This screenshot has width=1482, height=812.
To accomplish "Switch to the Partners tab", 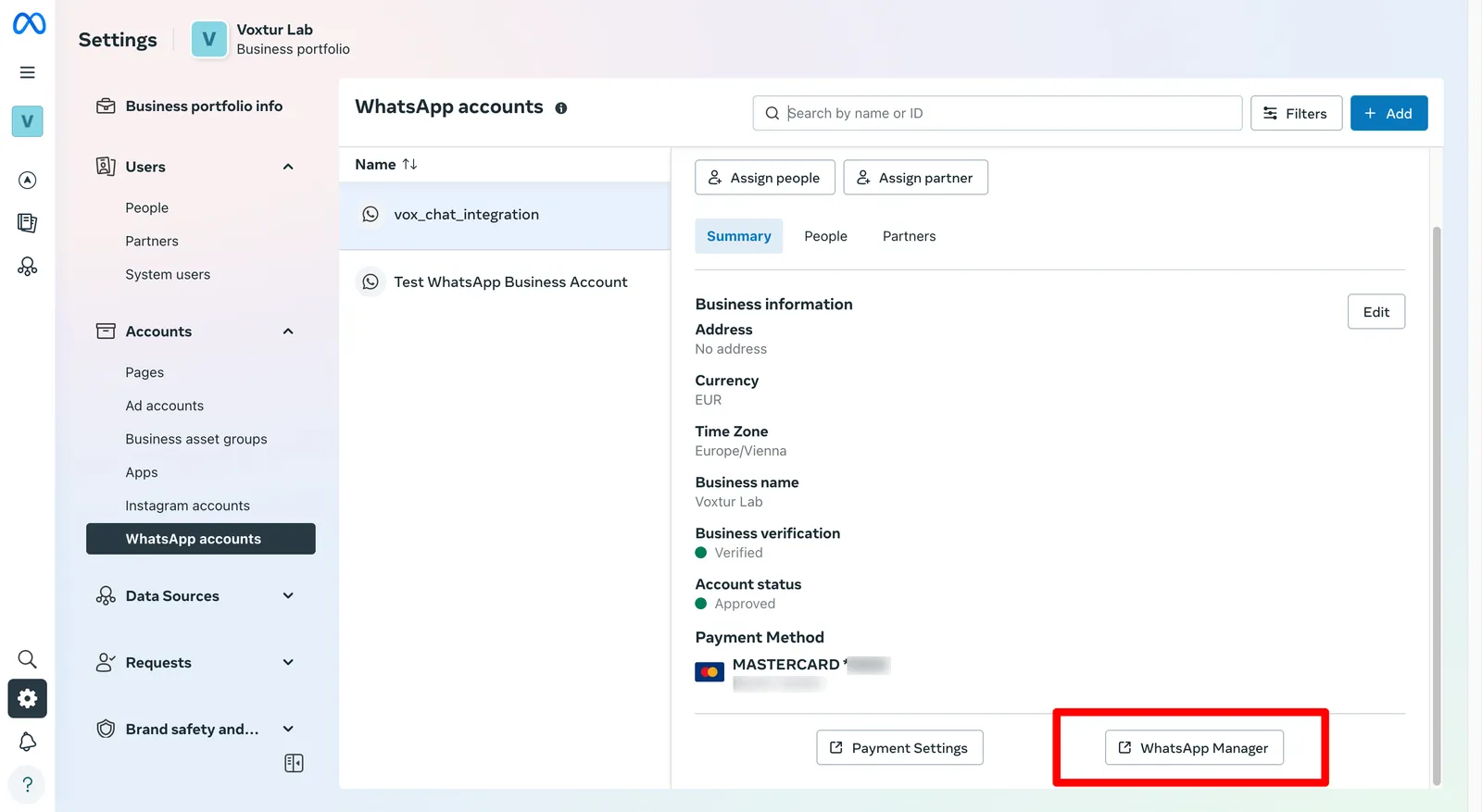I will 910,236.
